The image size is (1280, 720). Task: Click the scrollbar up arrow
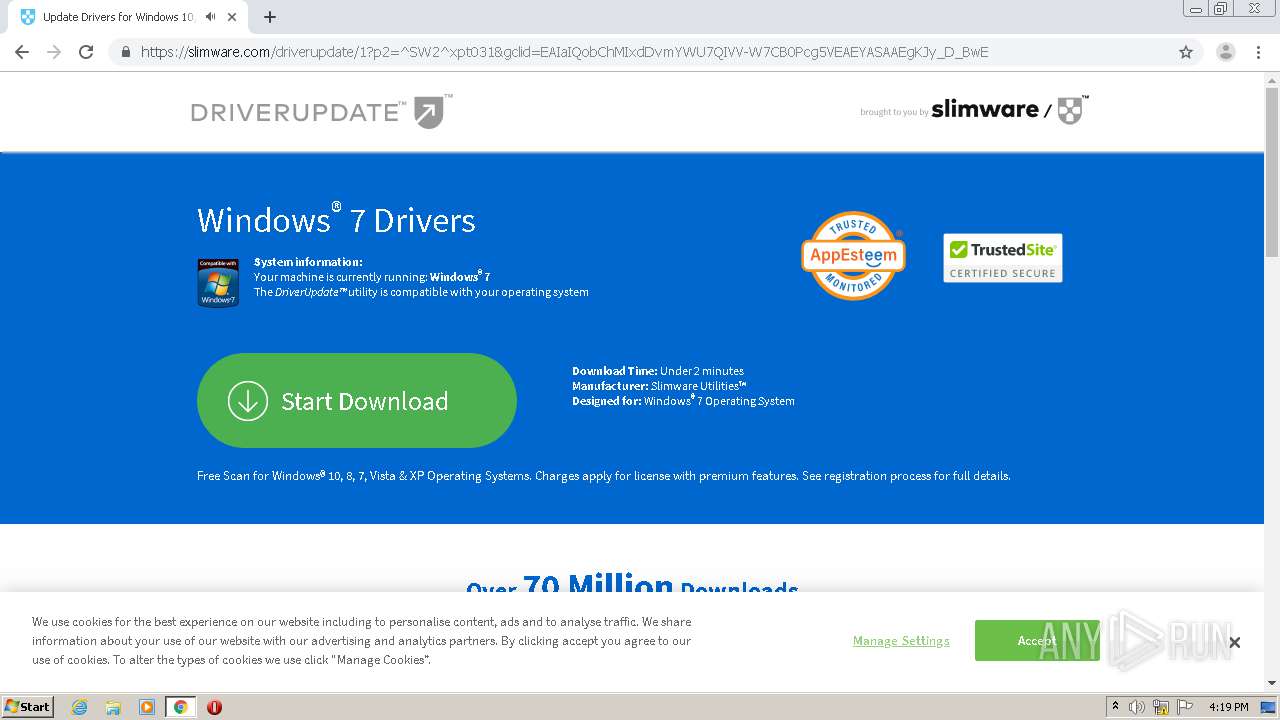point(1272,80)
